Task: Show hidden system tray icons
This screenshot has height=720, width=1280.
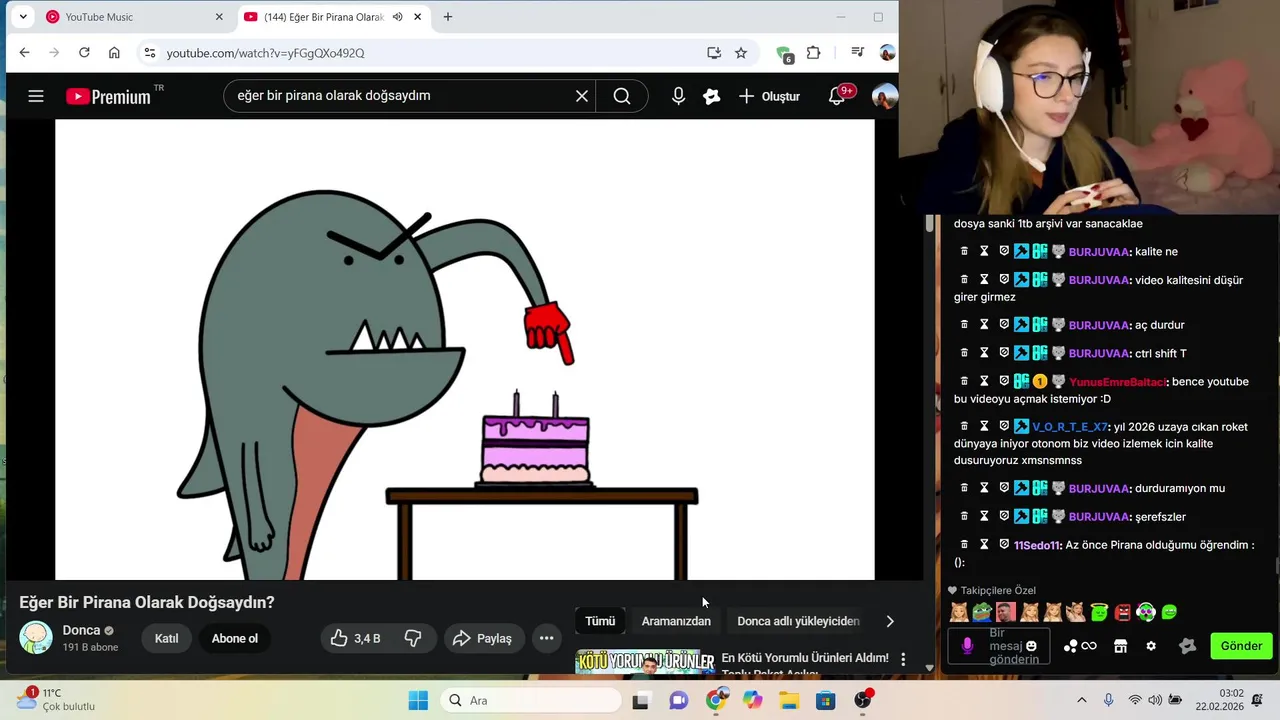Action: click(1081, 700)
